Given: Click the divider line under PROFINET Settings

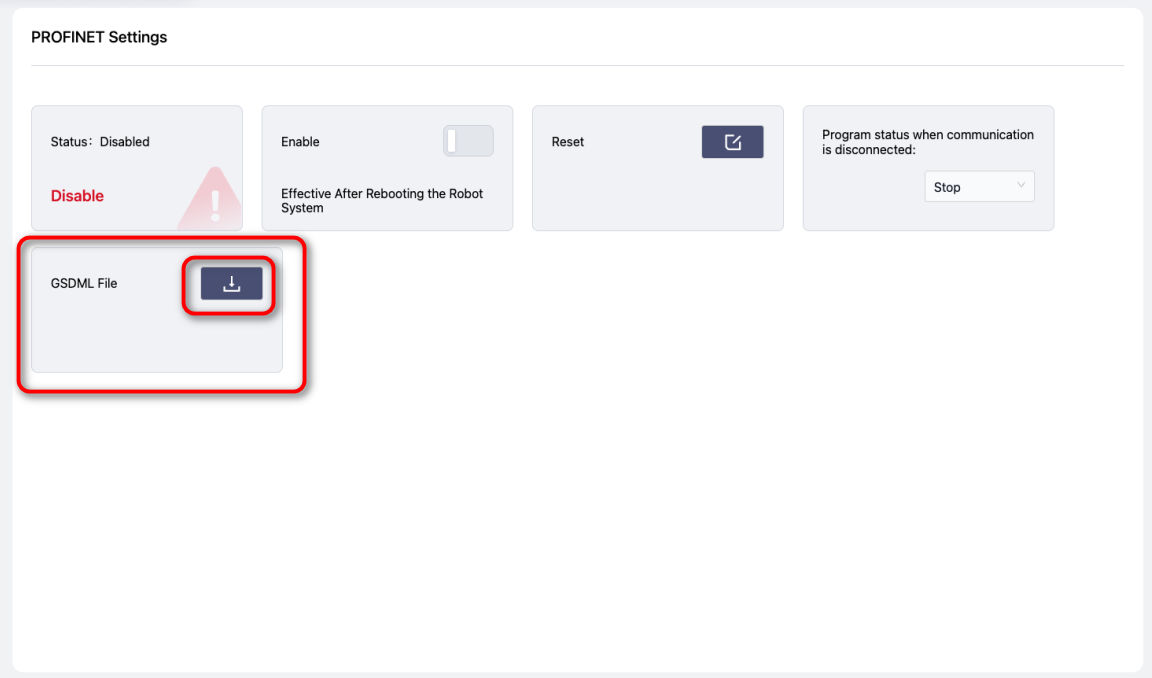Looking at the screenshot, I should coord(577,66).
